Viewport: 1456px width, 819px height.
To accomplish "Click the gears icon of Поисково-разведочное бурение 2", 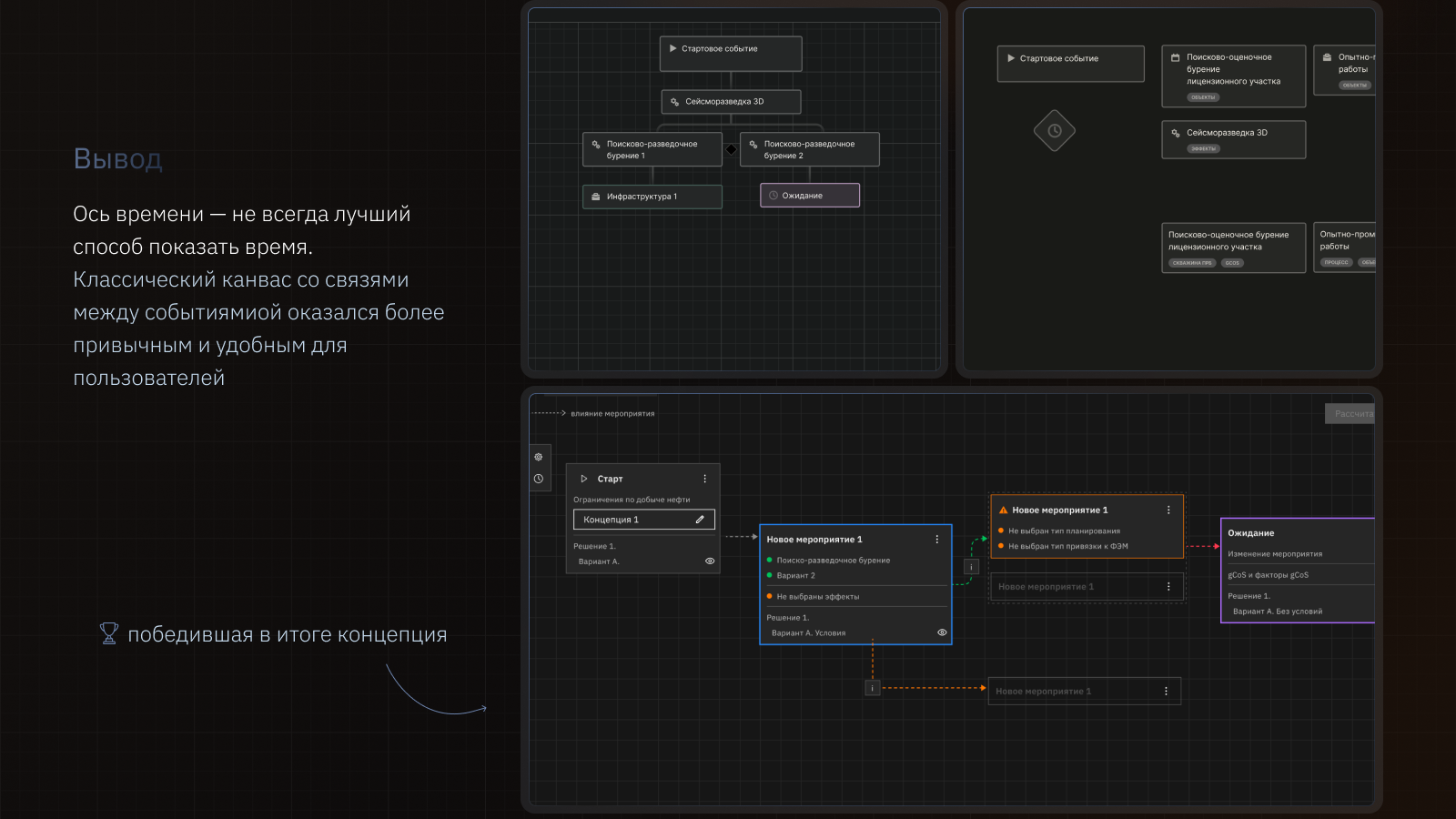I will click(753, 144).
